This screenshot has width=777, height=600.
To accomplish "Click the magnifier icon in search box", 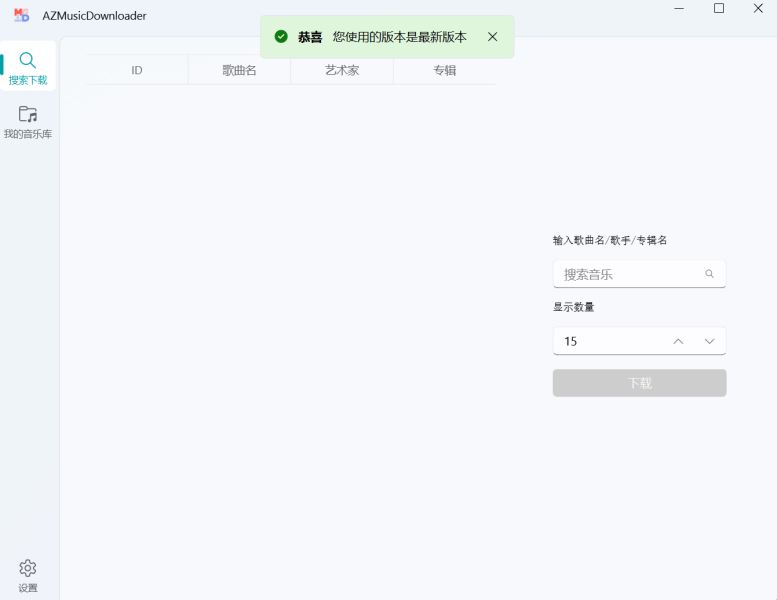I will [709, 273].
